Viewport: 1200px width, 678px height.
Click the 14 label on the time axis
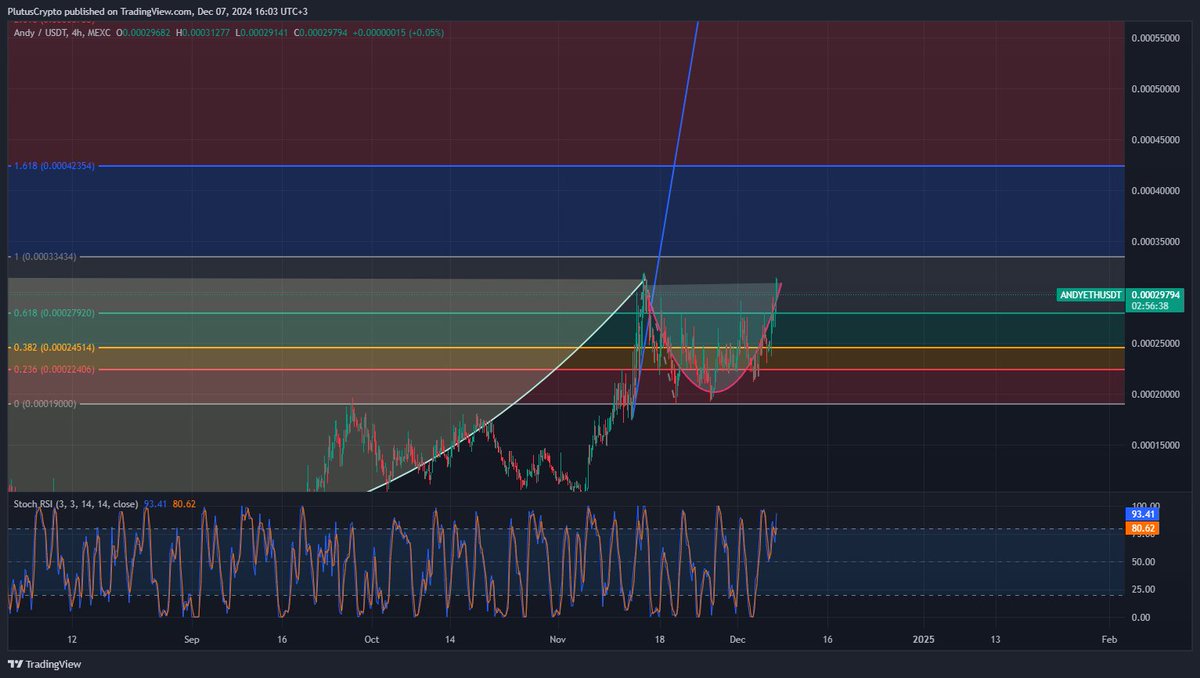(450, 638)
